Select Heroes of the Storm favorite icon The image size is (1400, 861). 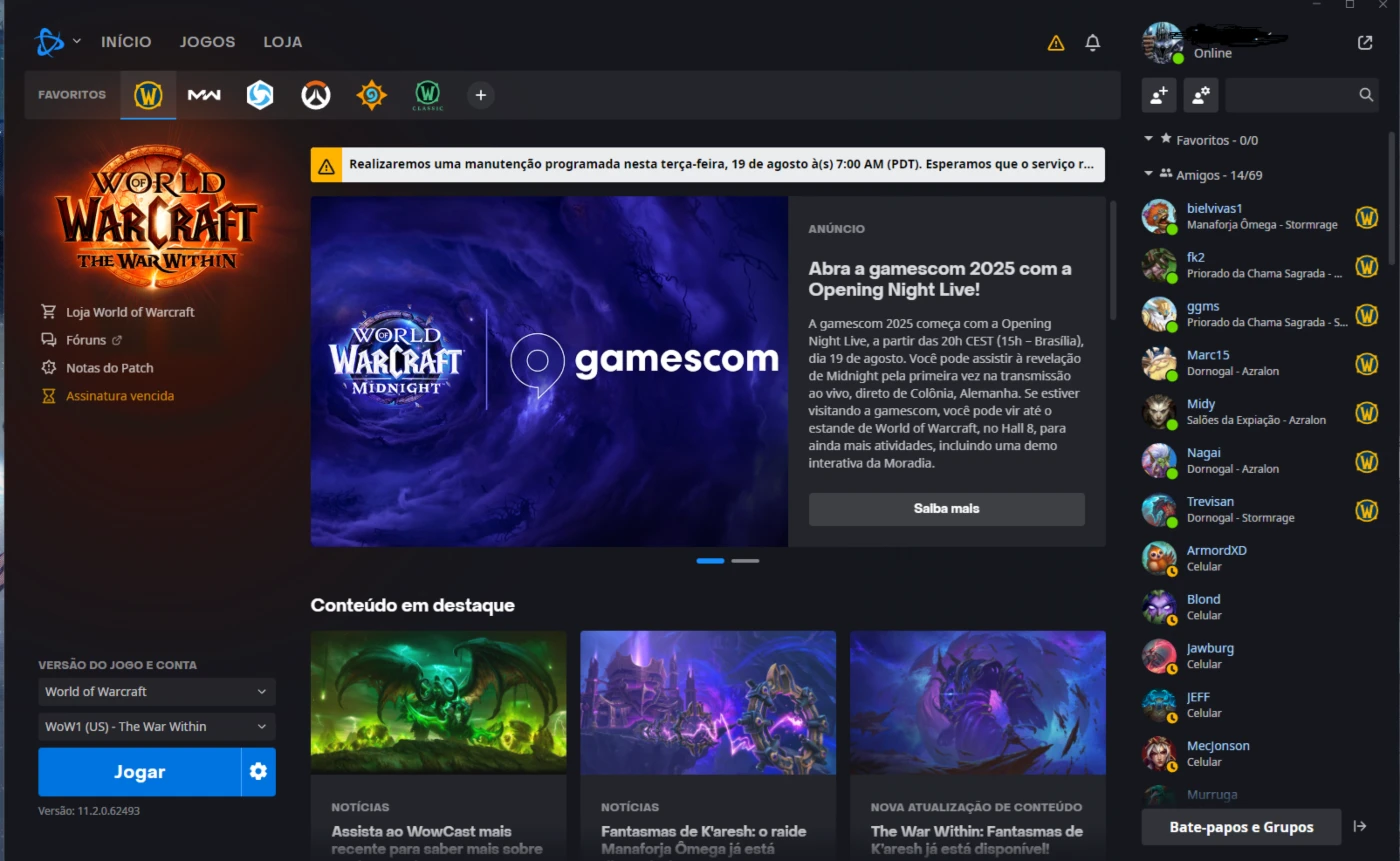[x=260, y=96]
